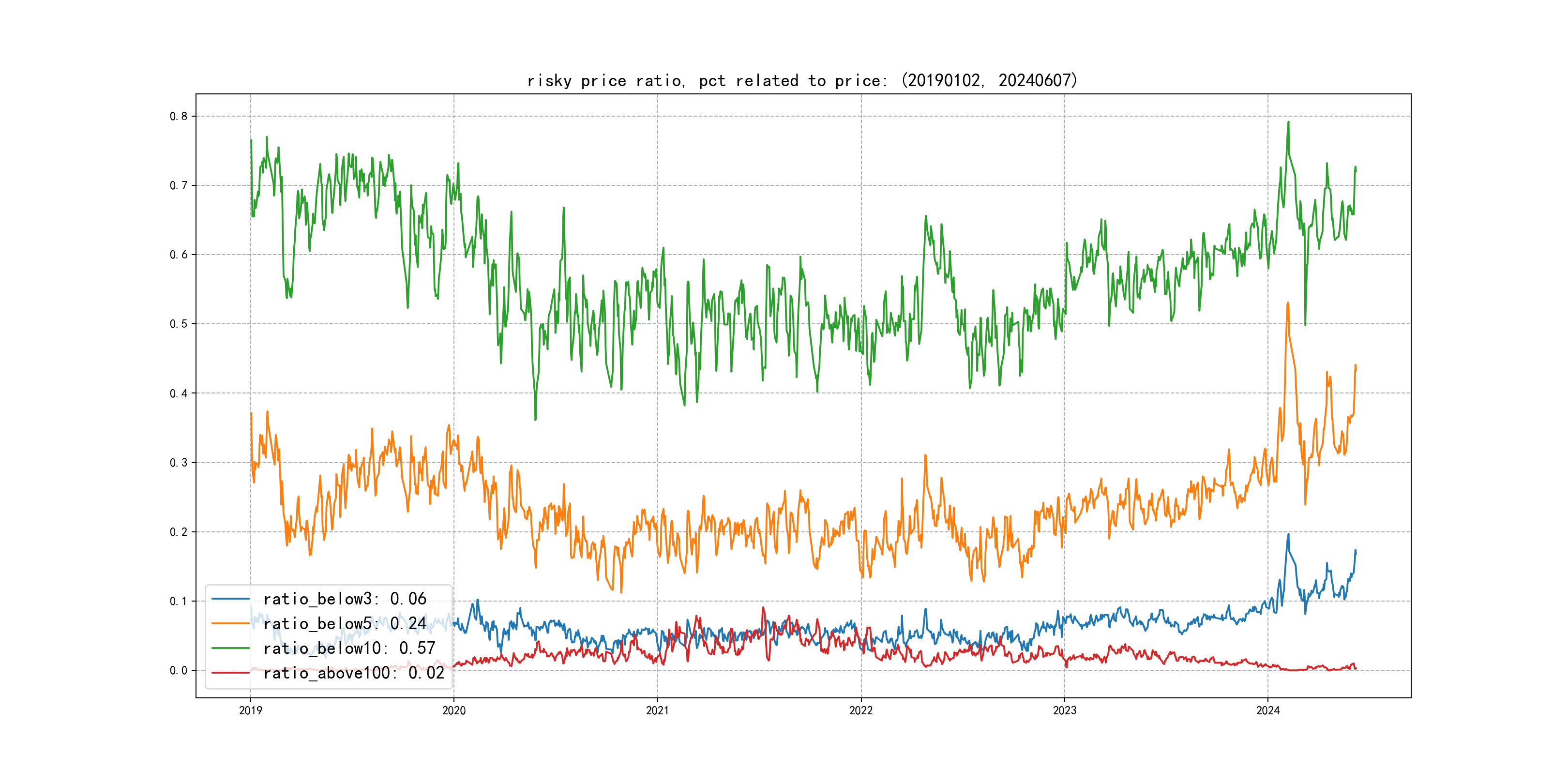Image resolution: width=1568 pixels, height=784 pixels.
Task: Click the 0.8 y-axis tick label
Action: coord(179,116)
